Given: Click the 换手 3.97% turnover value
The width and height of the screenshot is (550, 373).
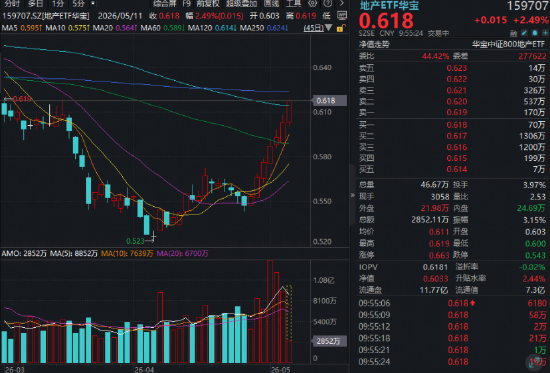Looking at the screenshot, I should click(535, 185).
